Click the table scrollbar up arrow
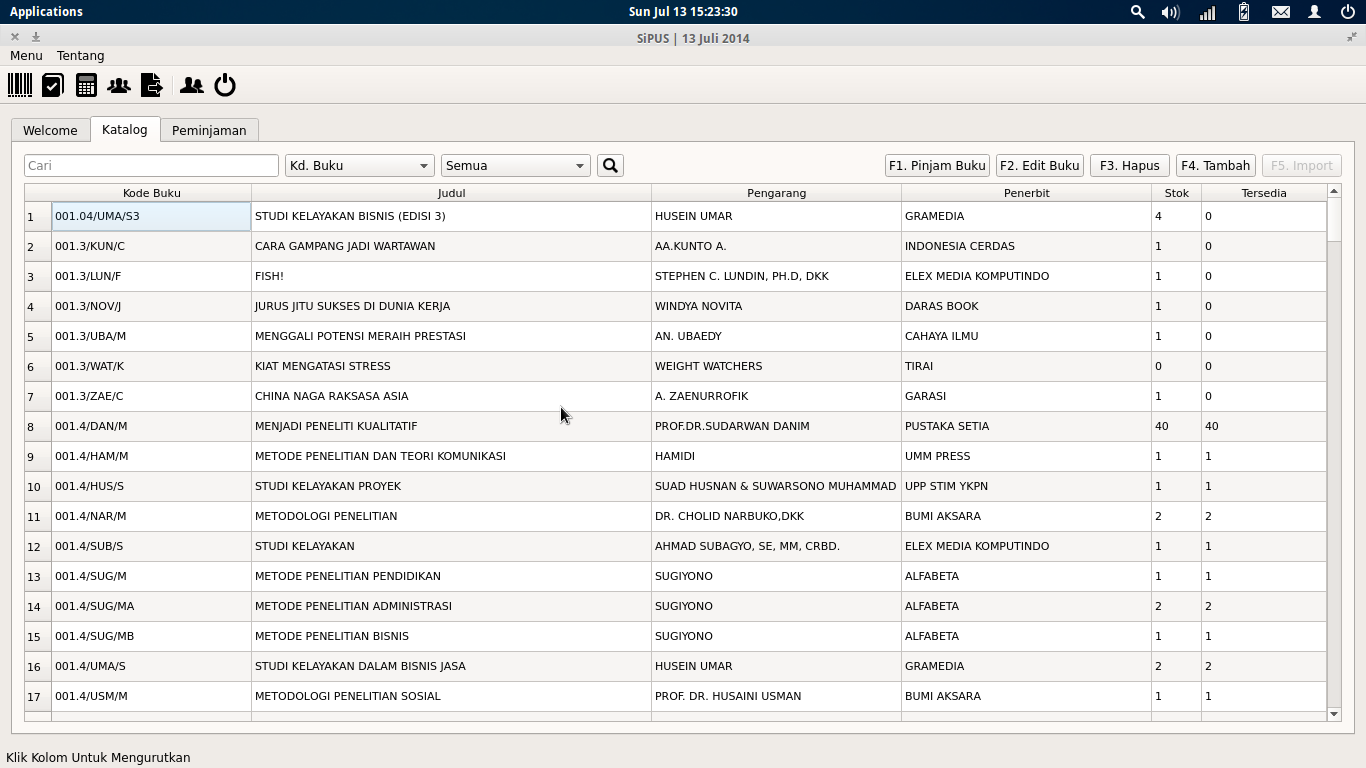The width and height of the screenshot is (1366, 768). point(1334,191)
